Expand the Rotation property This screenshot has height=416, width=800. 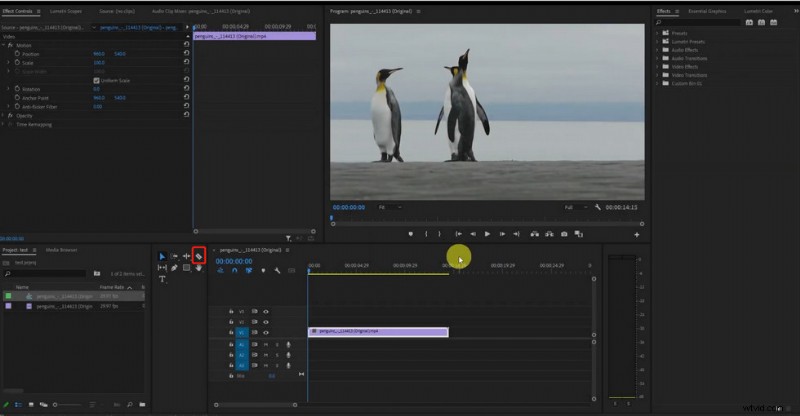pyautogui.click(x=8, y=88)
